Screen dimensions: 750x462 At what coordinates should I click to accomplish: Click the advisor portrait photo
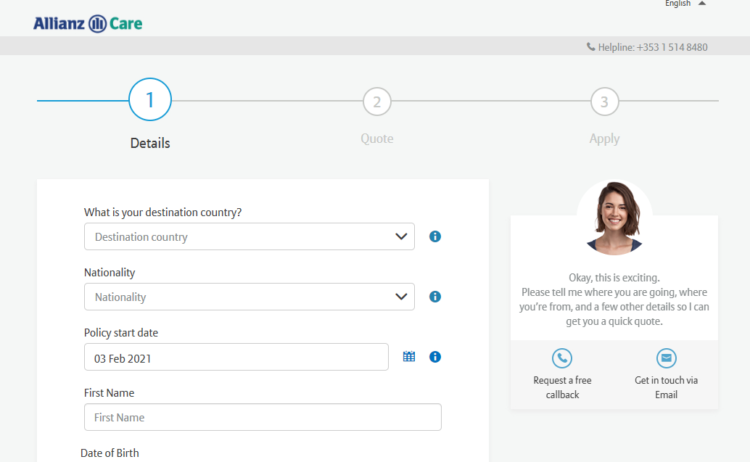[x=614, y=218]
